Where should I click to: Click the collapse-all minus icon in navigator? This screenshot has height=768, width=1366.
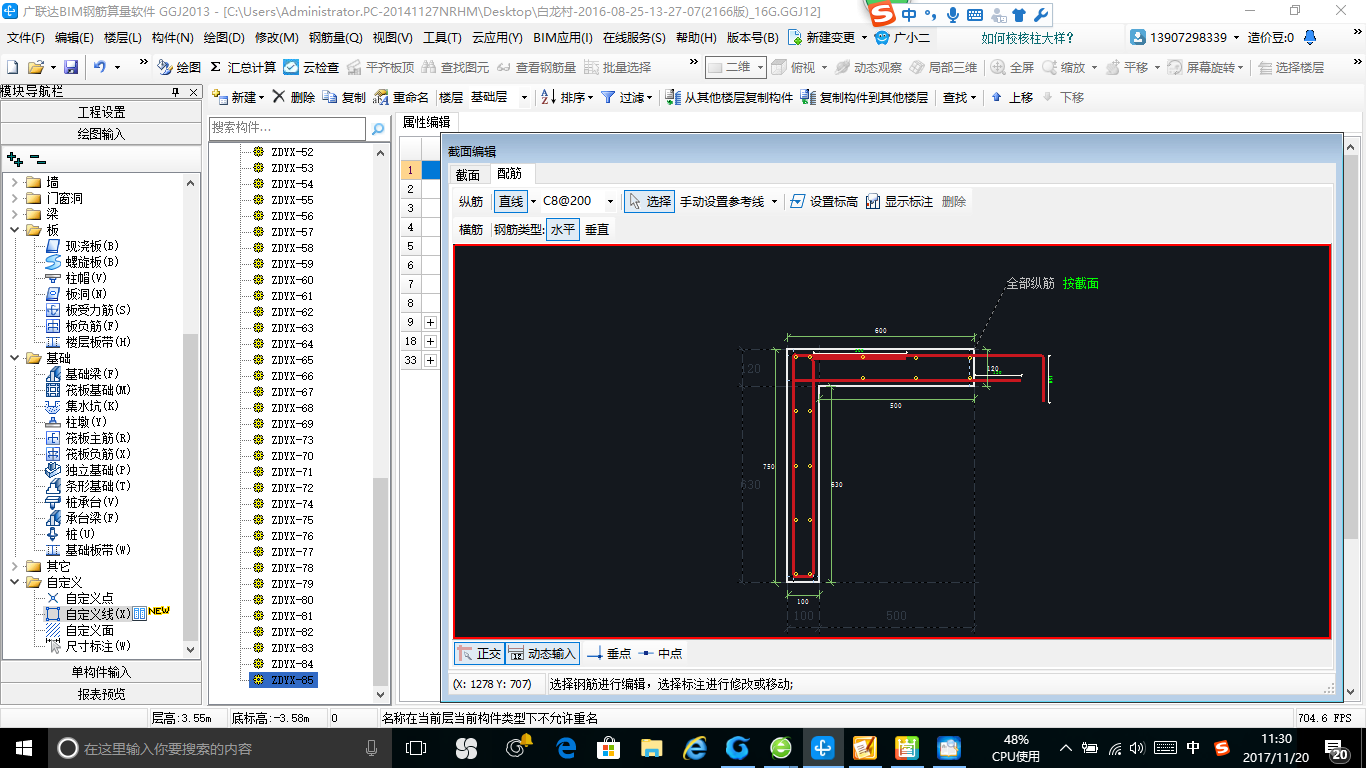[37, 159]
